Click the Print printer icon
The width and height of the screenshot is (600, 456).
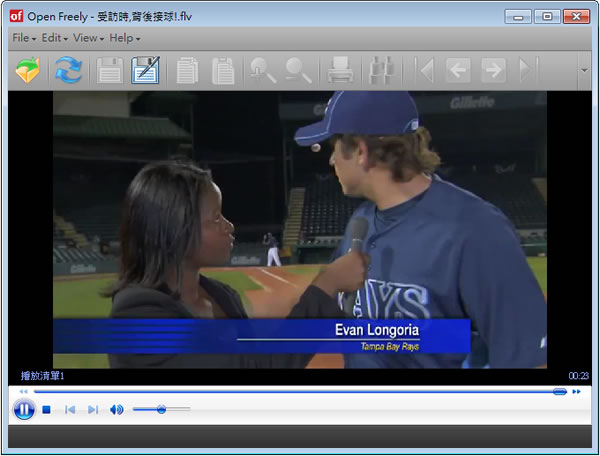coord(340,70)
